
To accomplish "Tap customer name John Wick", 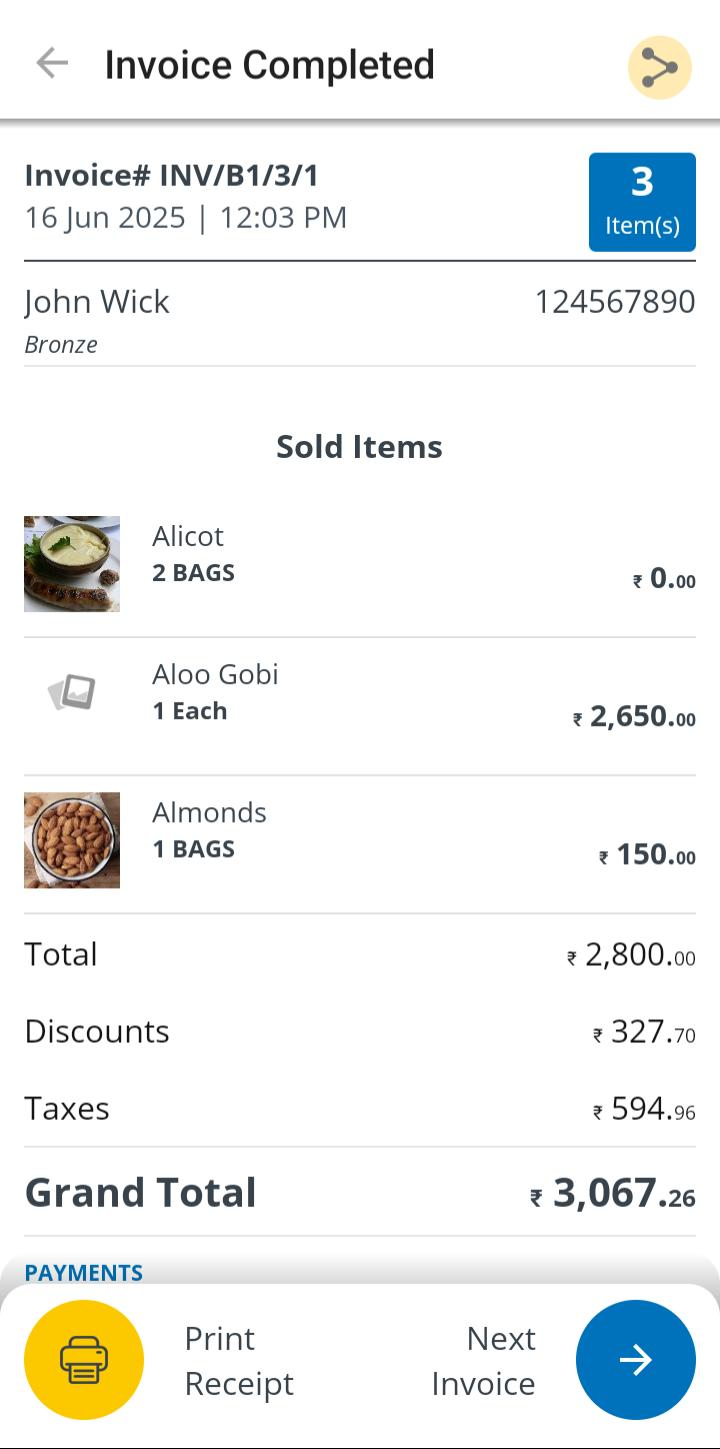I will [97, 301].
